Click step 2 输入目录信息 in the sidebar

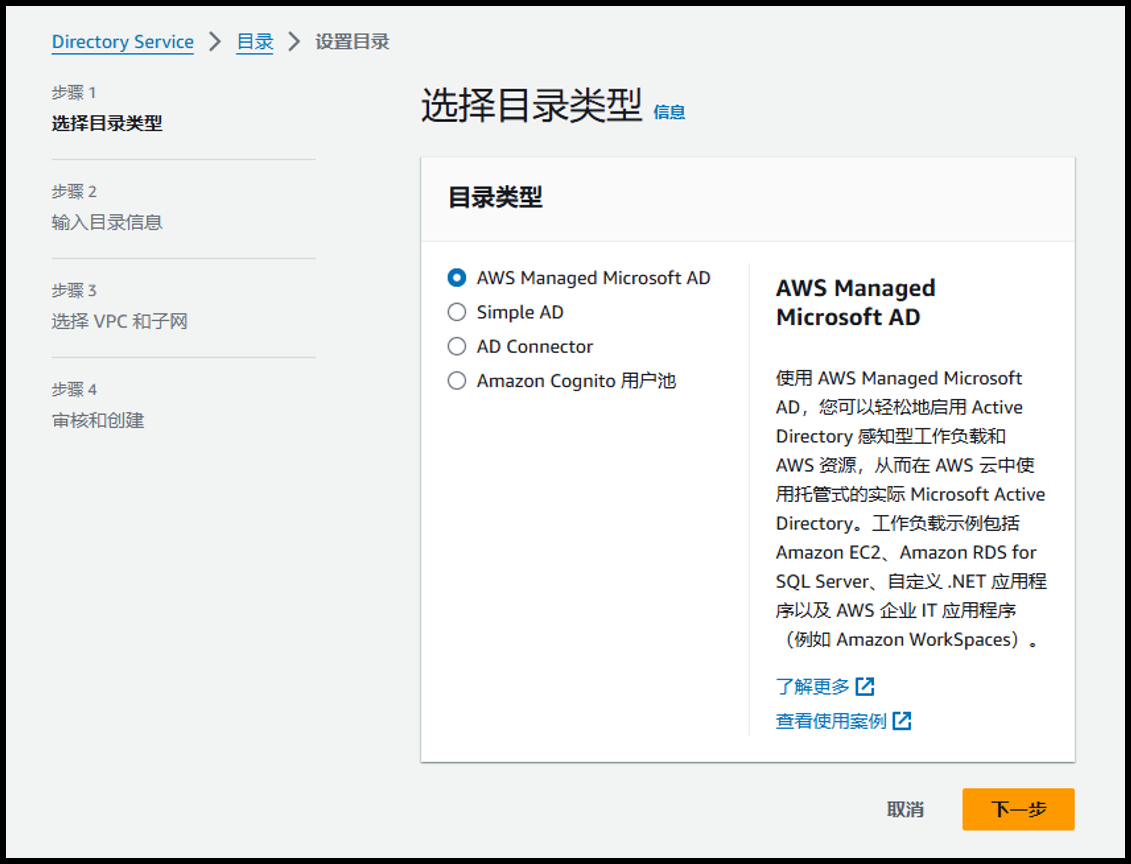click(x=107, y=222)
